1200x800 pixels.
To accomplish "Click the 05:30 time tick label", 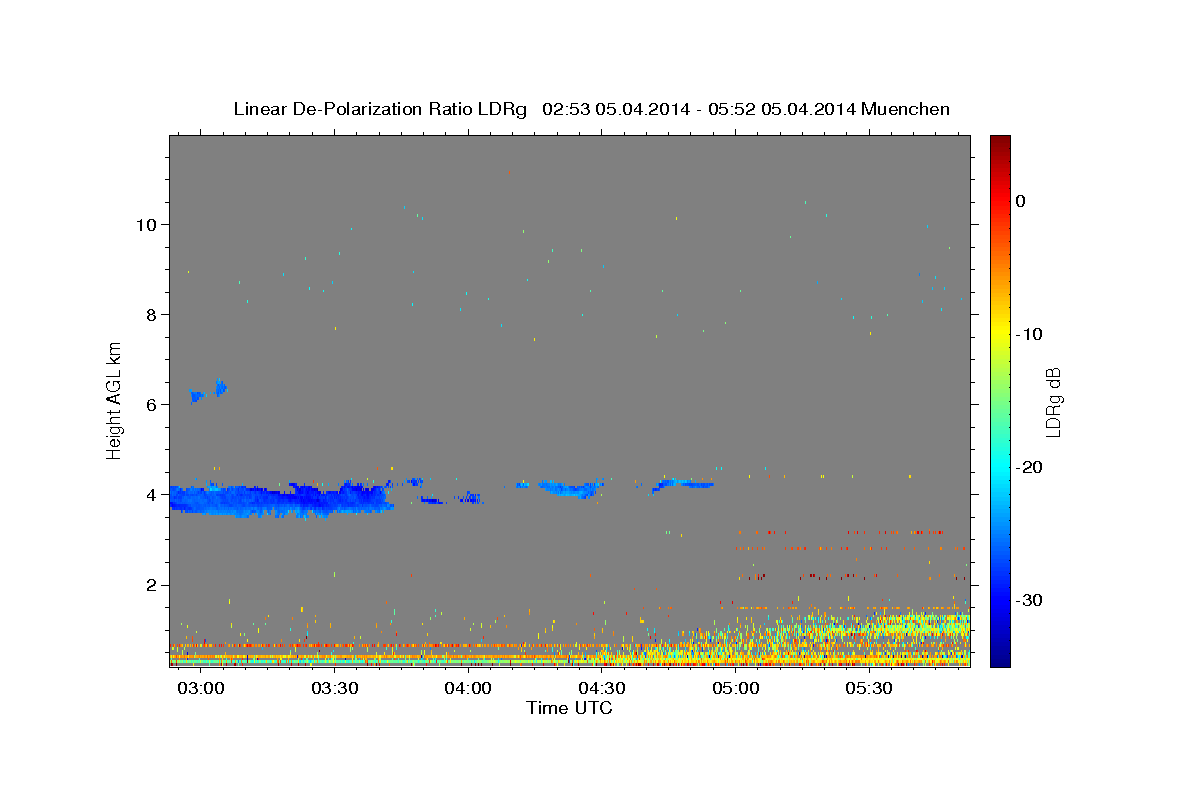I will (x=869, y=689).
